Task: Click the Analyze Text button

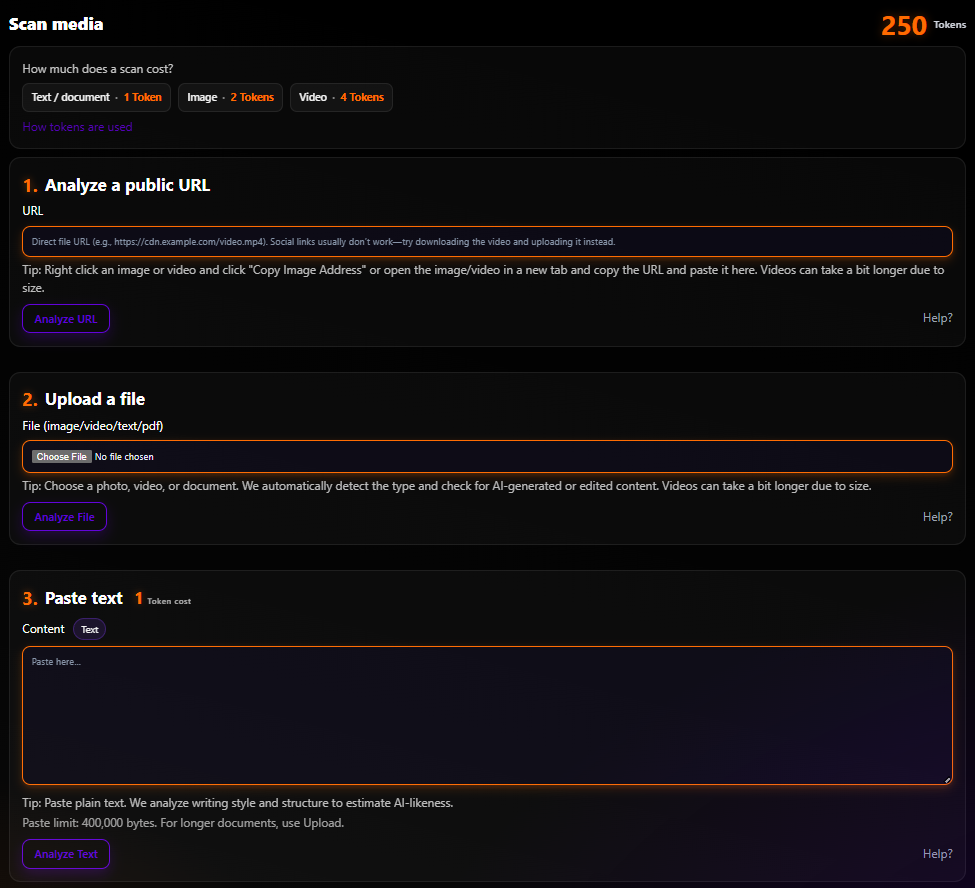Action: 65,854
